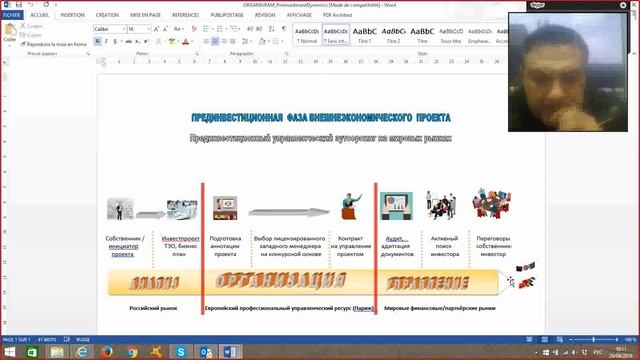Switch to the INSERTION ribbon tab

(x=73, y=15)
